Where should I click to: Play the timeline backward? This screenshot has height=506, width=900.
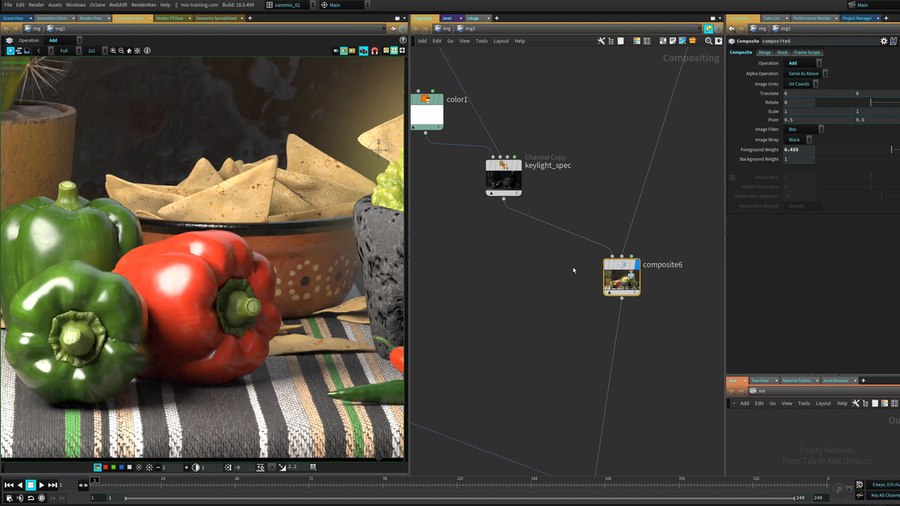coord(20,485)
